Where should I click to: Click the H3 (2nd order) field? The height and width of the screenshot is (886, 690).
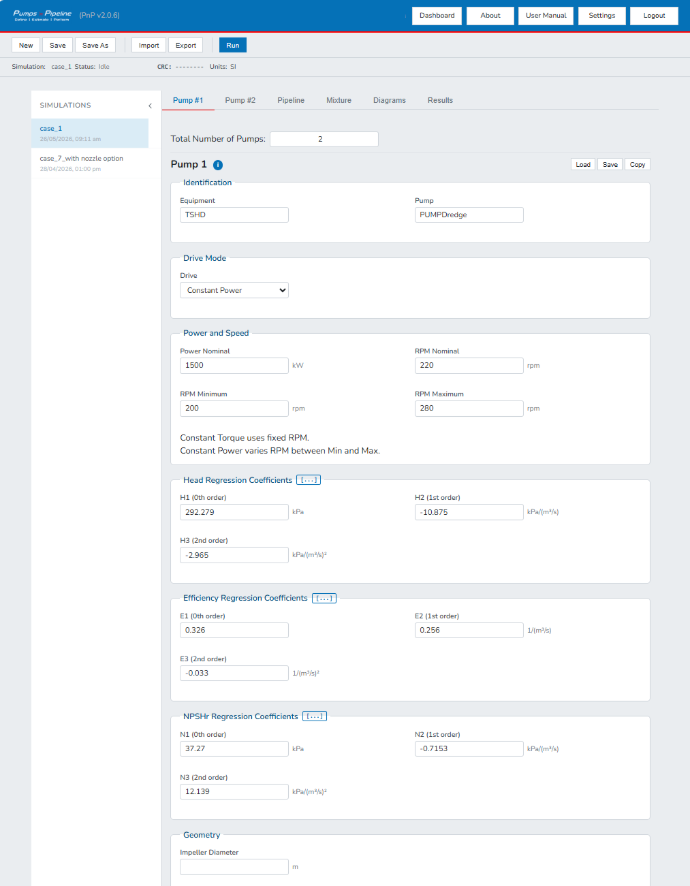[234, 555]
